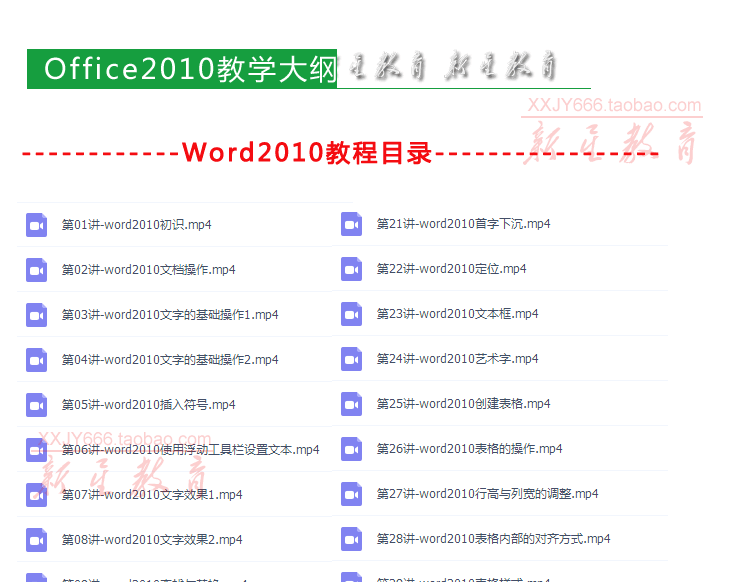Open file 第21讲-word2010首字下沉.mp4
The image size is (749, 582).
pyautogui.click(x=463, y=224)
